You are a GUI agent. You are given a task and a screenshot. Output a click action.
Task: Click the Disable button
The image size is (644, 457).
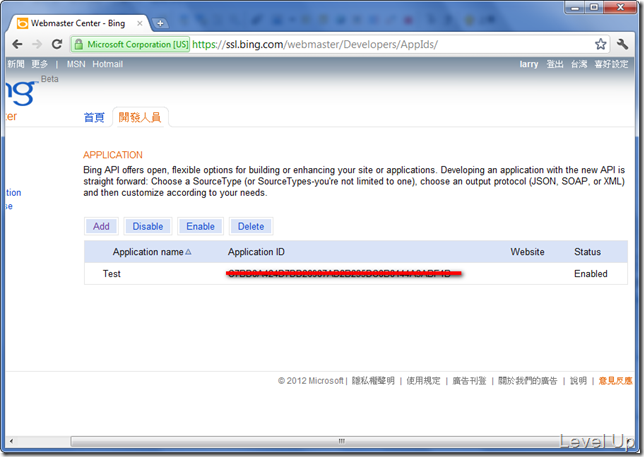coord(148,226)
